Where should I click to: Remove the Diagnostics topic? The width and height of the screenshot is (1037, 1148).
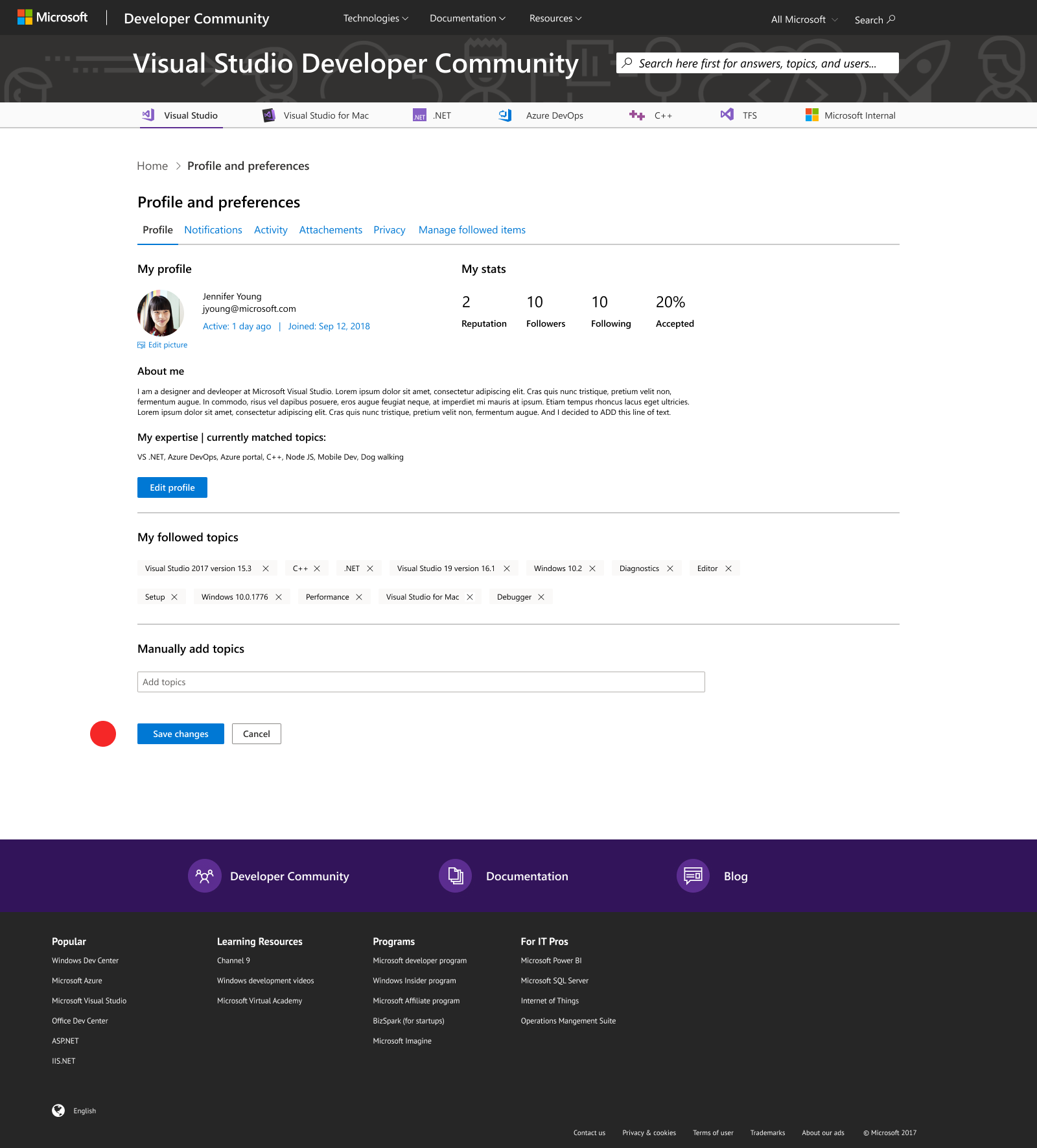[x=670, y=568]
